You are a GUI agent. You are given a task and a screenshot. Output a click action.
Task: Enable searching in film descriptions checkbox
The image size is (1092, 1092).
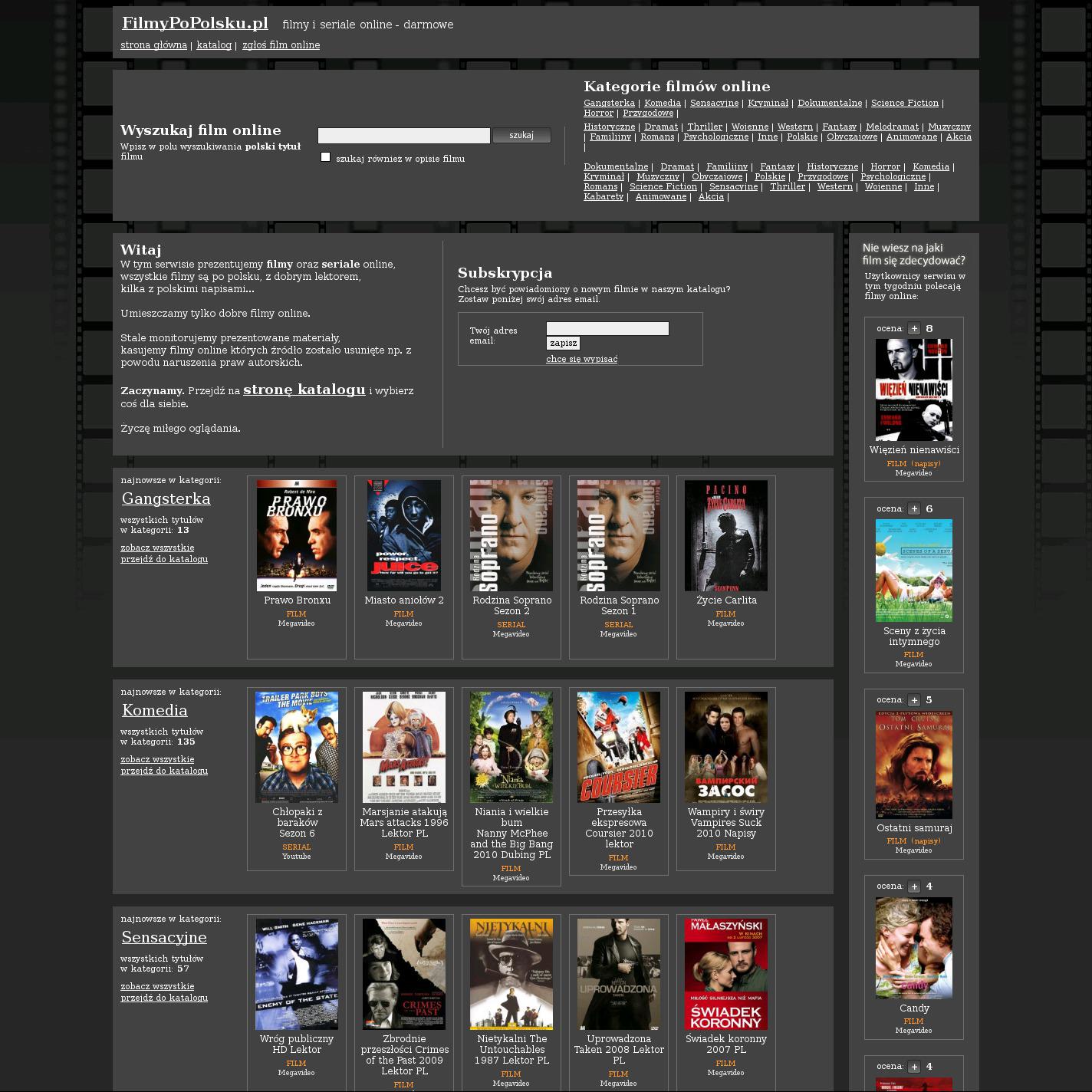pos(325,157)
